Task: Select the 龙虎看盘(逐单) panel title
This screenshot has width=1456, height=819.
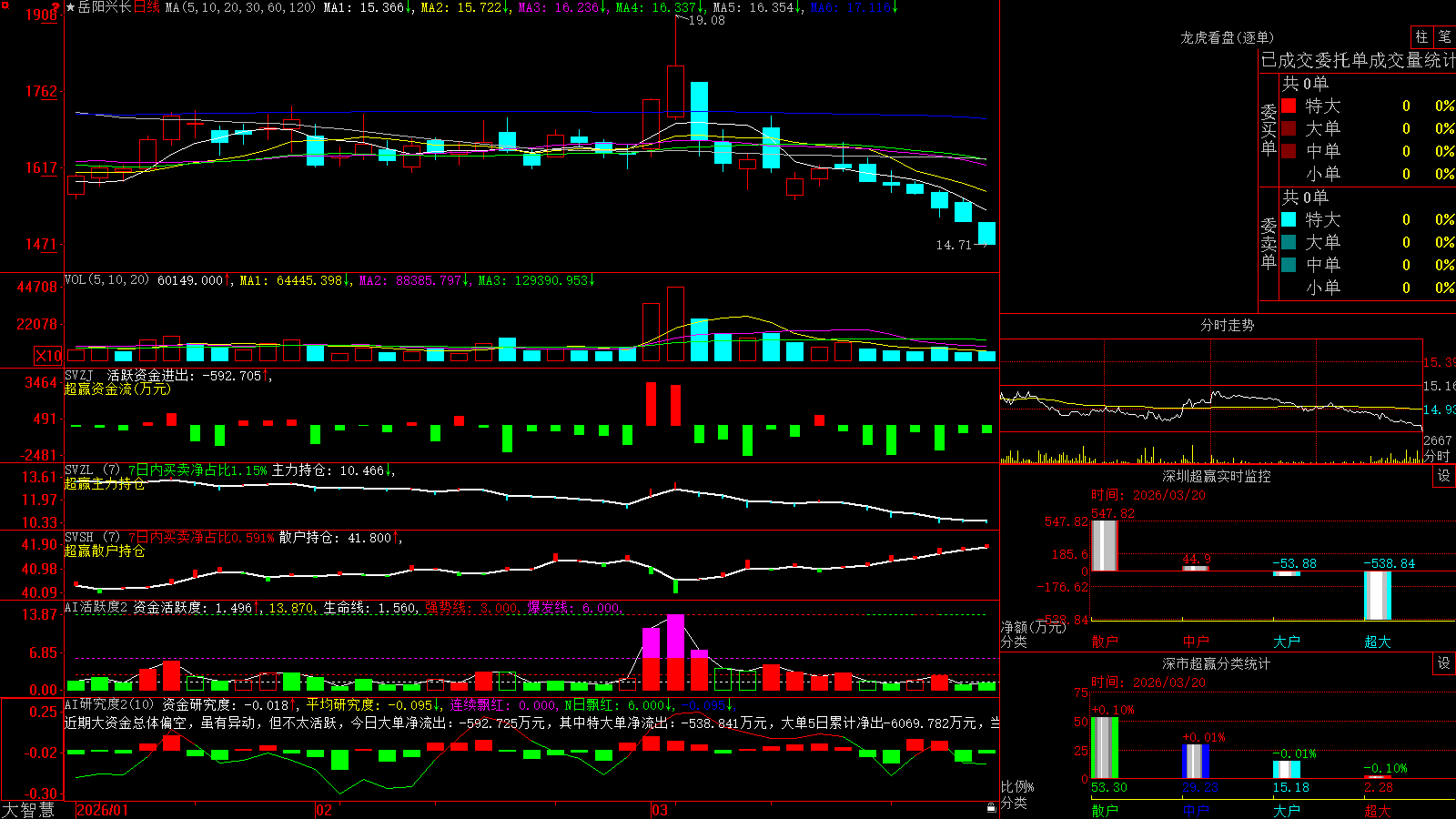Action: [1227, 37]
